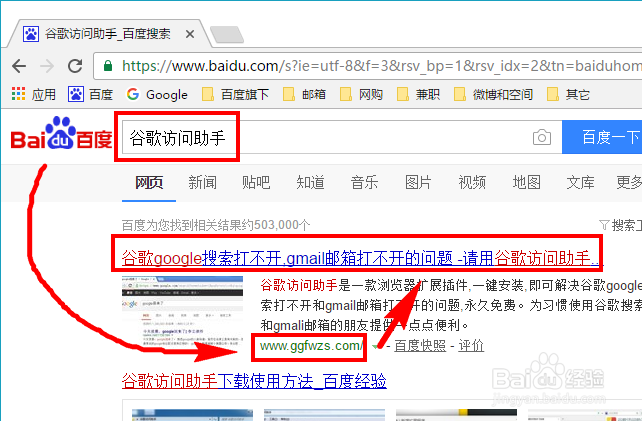Open the 百度 bookmark with paw icon
The width and height of the screenshot is (642, 421).
90,94
